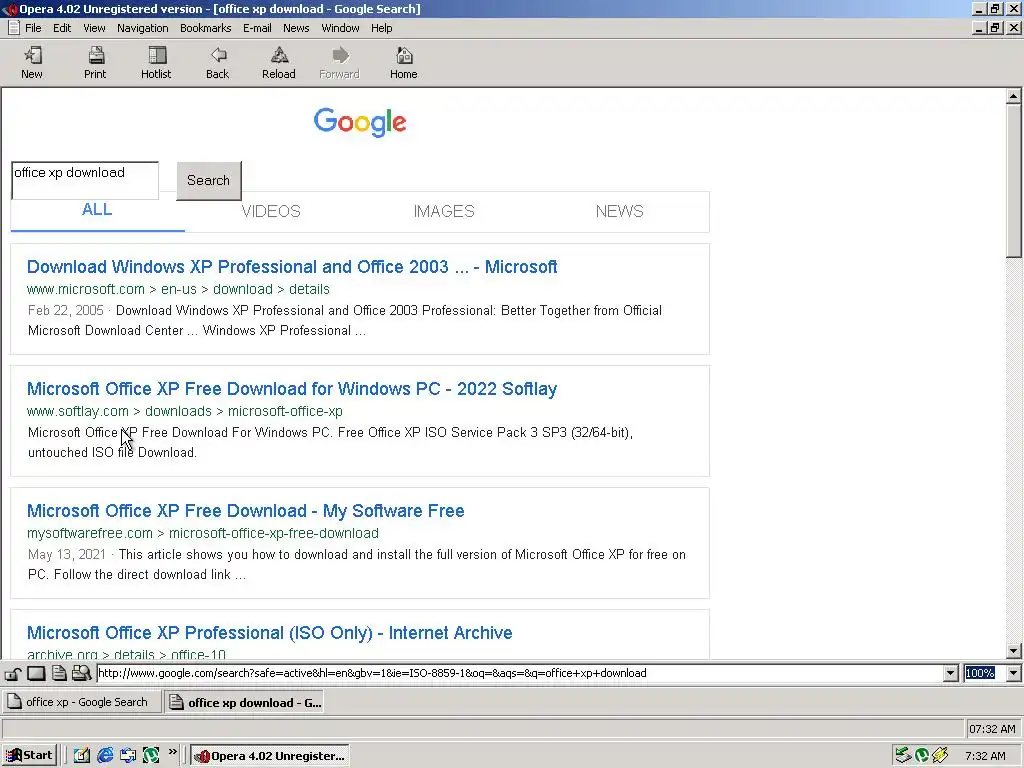
Task: Open 'Microsoft Office XP Professional (ISO Only)' Internet Archive link
Action: click(270, 633)
